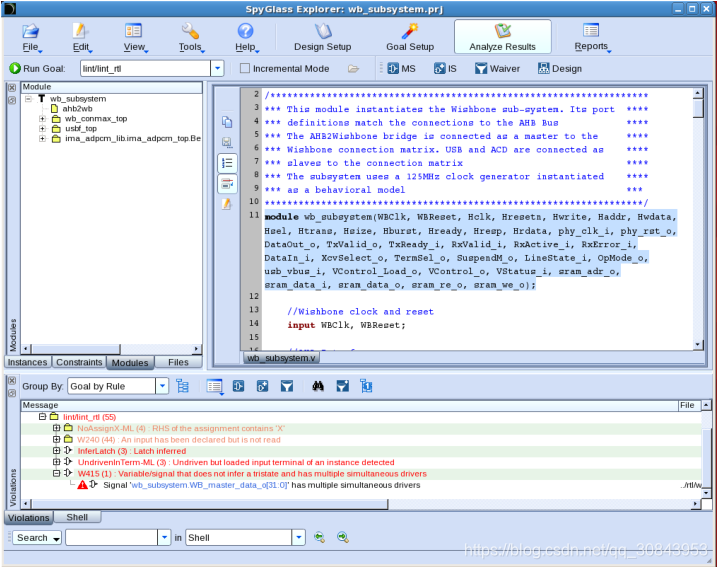Open the IS incremental schematic viewer

click(x=445, y=69)
